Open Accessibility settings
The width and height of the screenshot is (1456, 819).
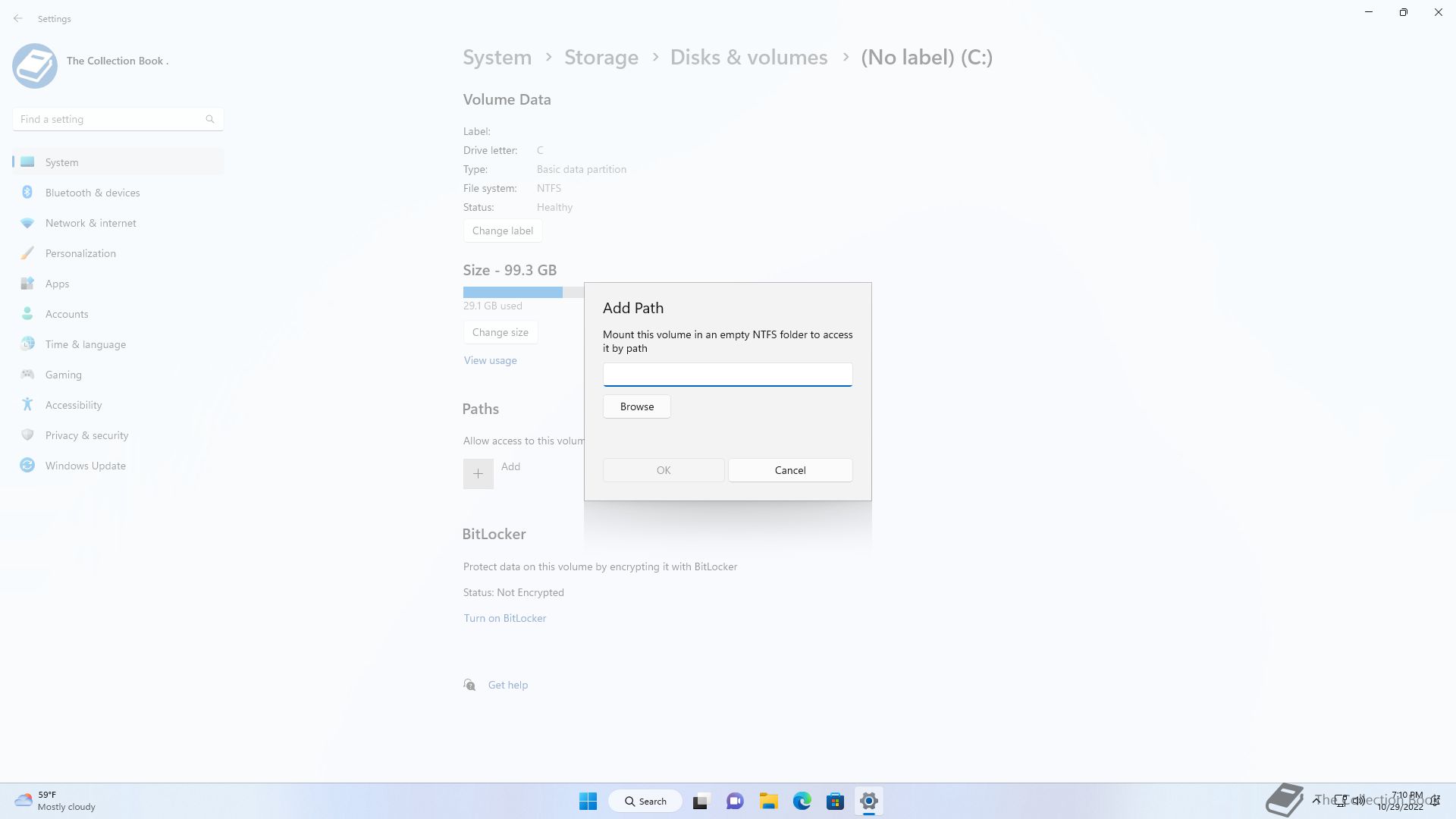118,405
